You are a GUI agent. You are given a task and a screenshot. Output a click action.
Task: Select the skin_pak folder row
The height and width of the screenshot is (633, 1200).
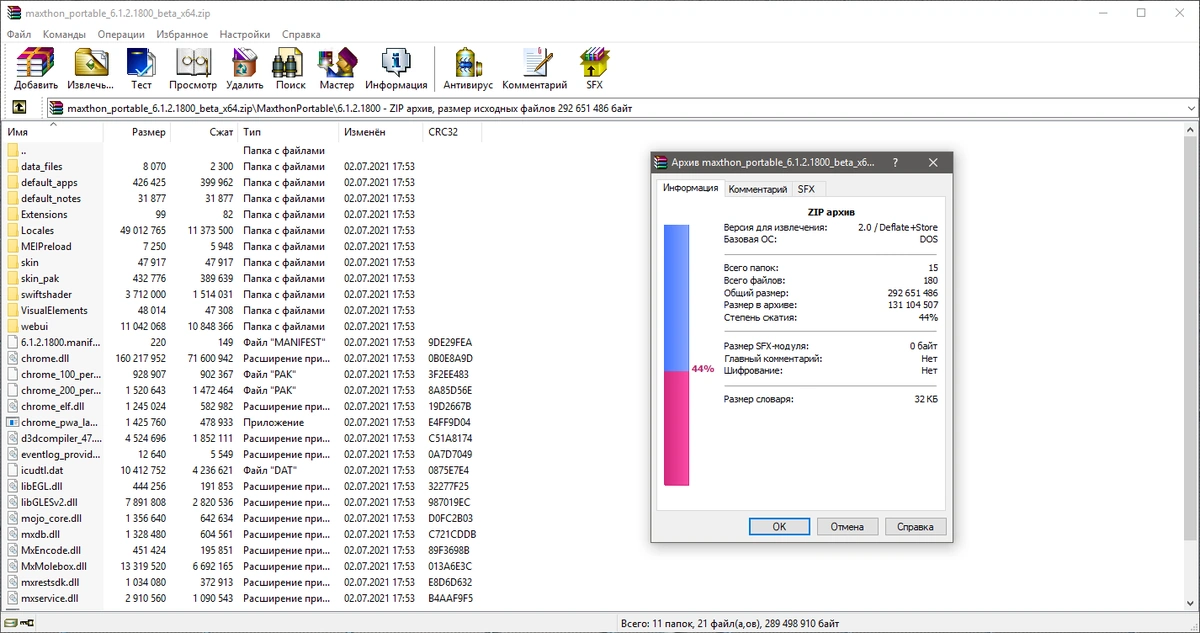click(242, 279)
